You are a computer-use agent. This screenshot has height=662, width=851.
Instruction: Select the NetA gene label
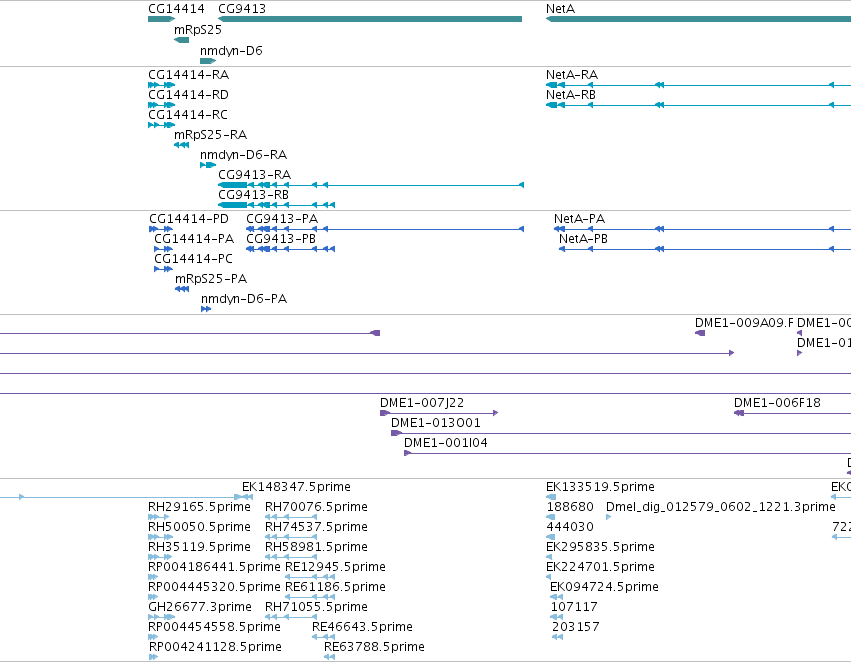[x=560, y=9]
